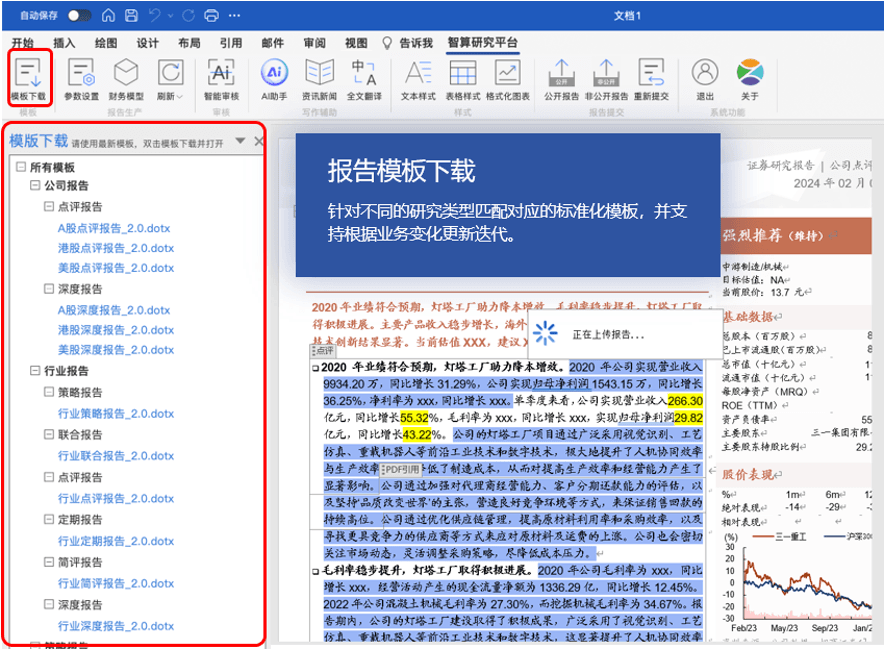
Task: Open 行业联合报告_2.0.dotx template
Action: coord(116,456)
